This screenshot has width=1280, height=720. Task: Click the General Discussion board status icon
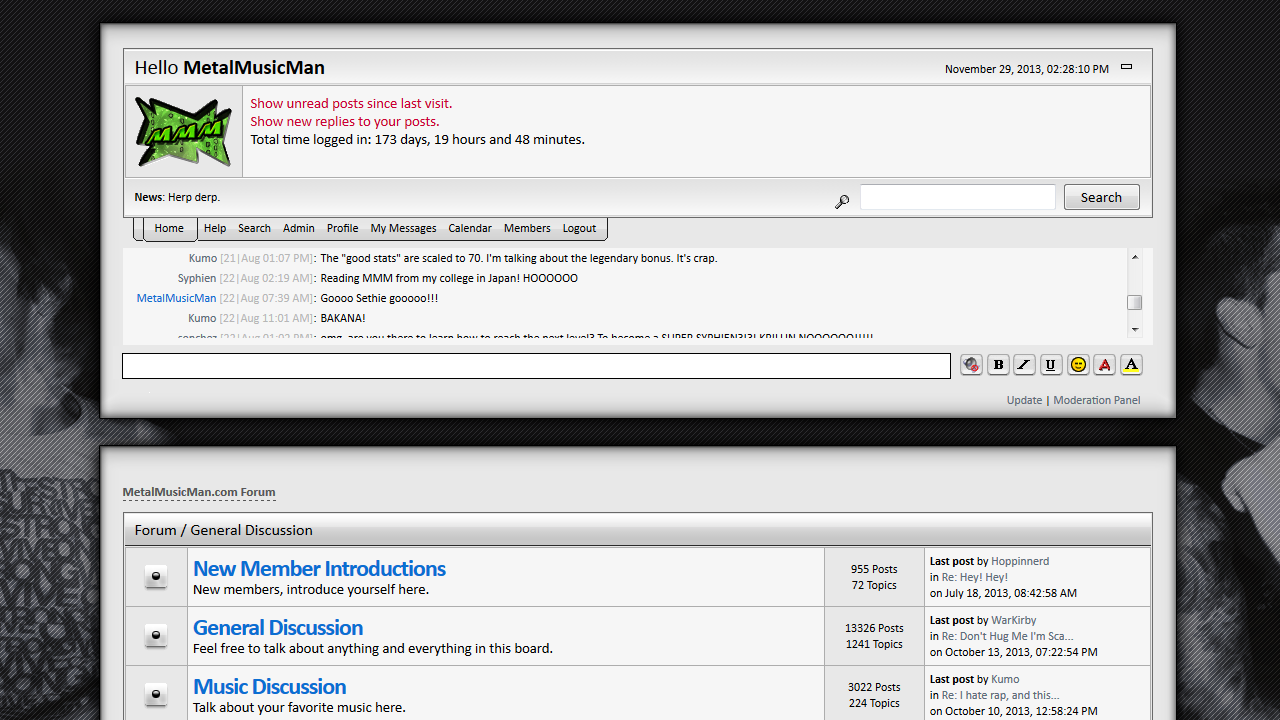[156, 636]
